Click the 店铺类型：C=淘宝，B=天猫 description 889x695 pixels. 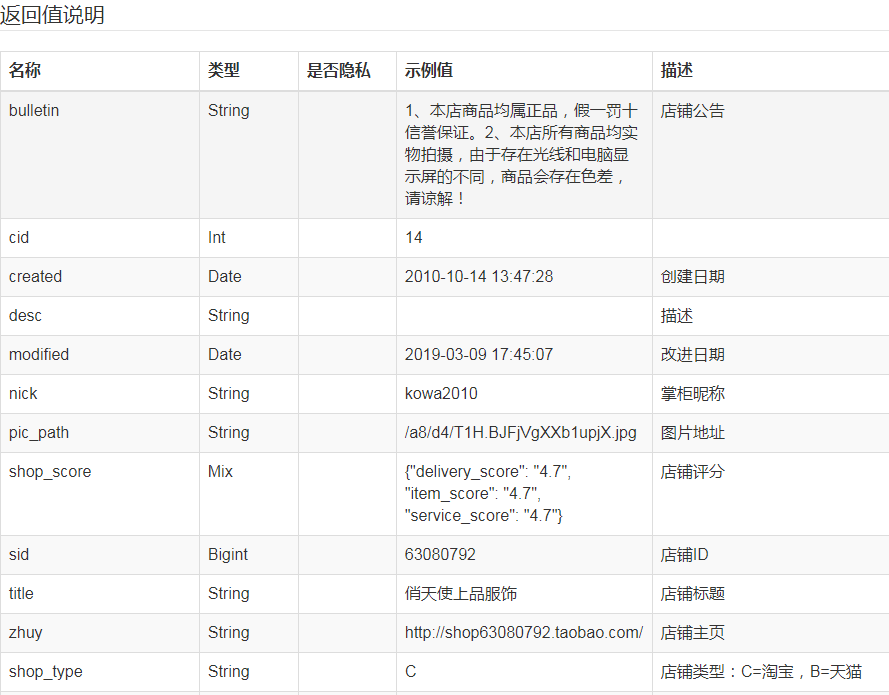click(761, 672)
